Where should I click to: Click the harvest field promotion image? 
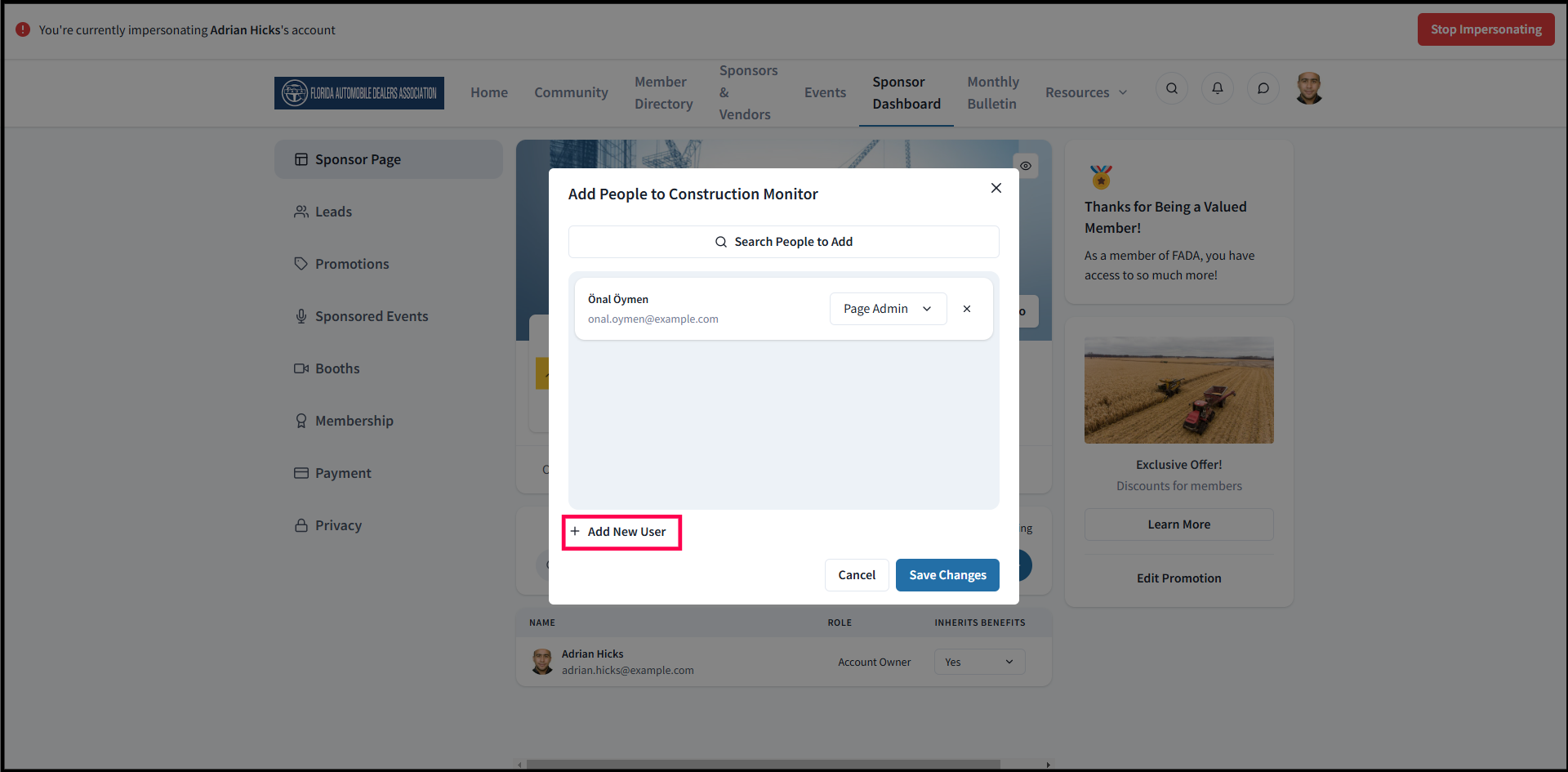[1179, 390]
